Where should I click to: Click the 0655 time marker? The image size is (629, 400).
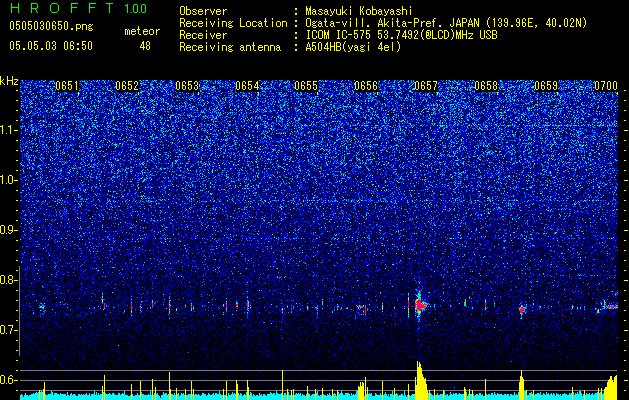[x=306, y=86]
